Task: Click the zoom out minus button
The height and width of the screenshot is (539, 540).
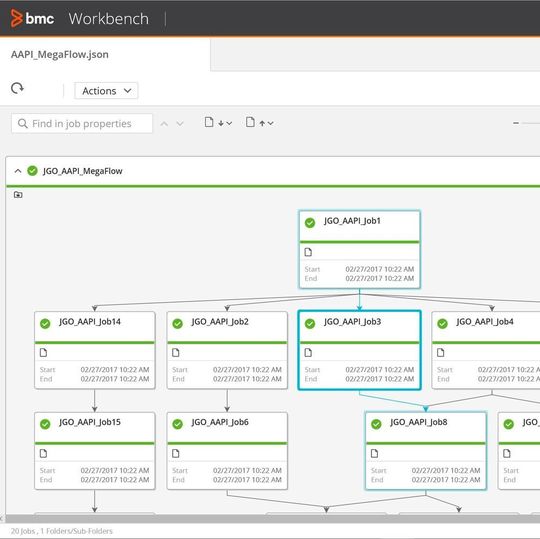Action: pyautogui.click(x=516, y=123)
